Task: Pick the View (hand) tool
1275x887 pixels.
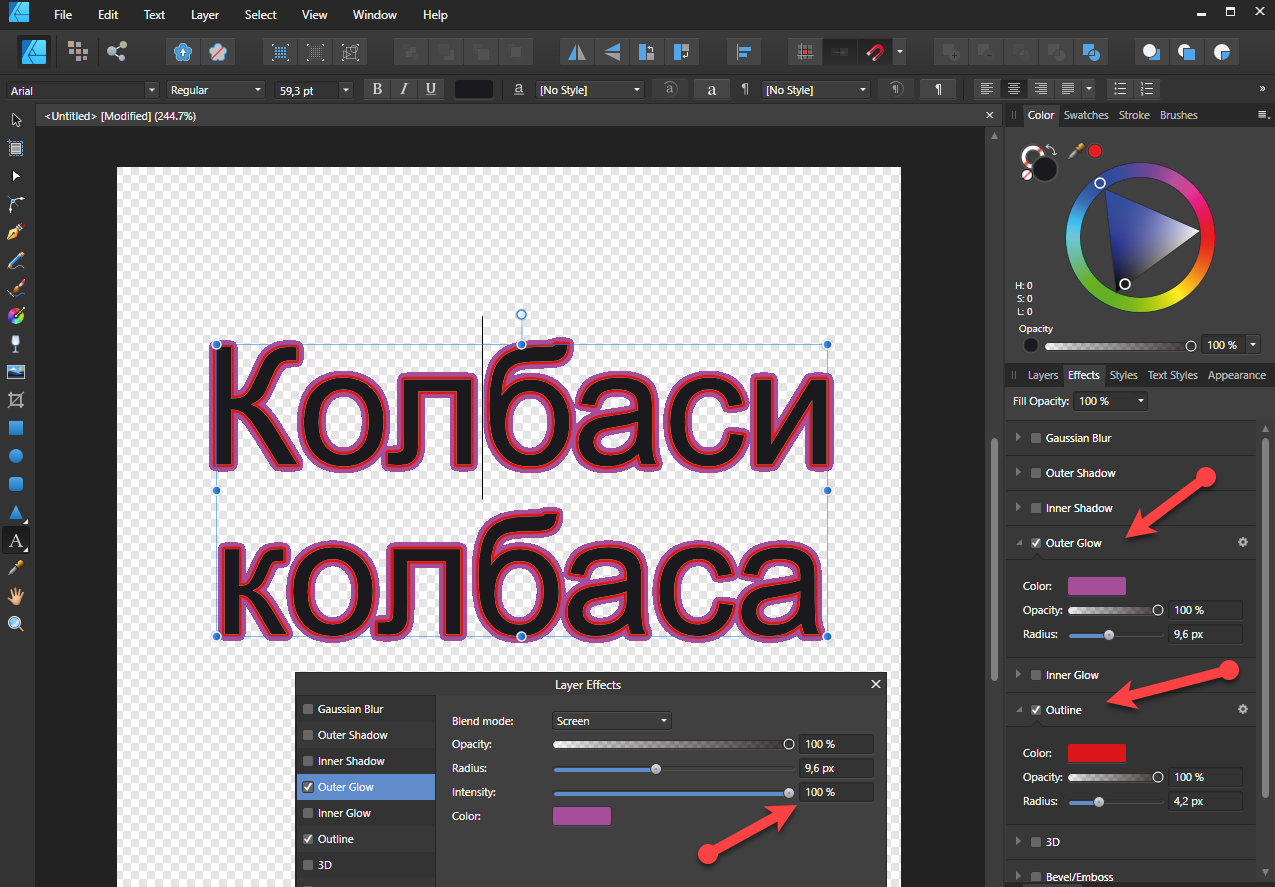Action: (16, 596)
